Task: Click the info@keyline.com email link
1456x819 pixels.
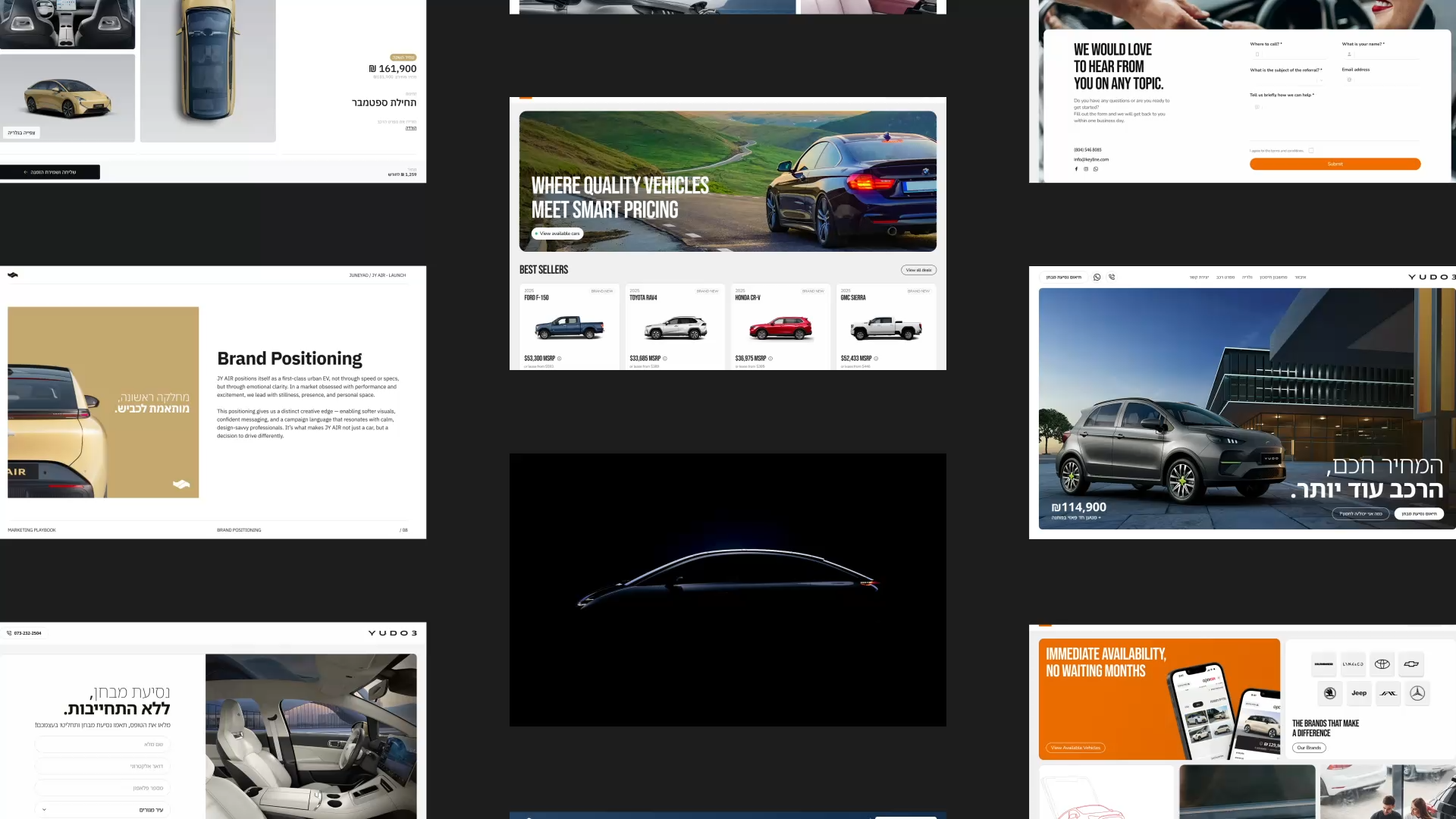Action: [1091, 160]
